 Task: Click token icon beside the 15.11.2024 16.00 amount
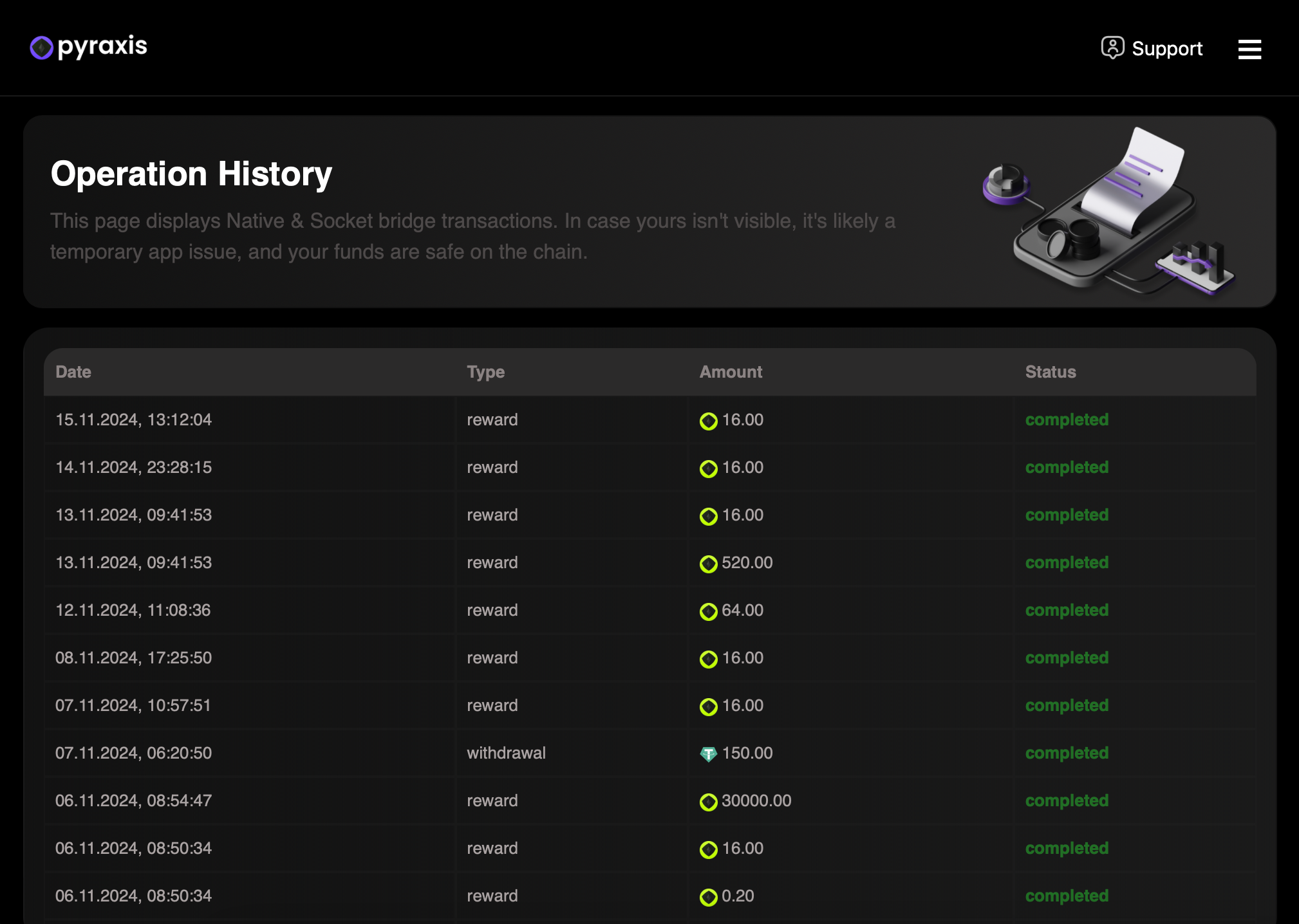pos(709,421)
